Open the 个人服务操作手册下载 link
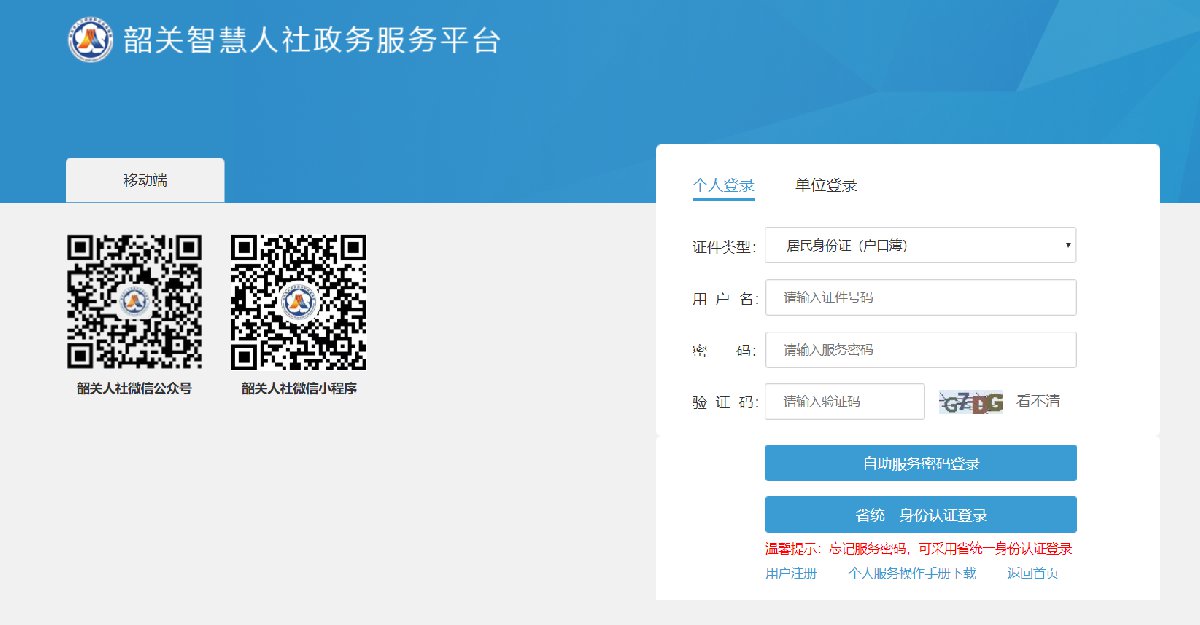Image resolution: width=1200 pixels, height=625 pixels. pyautogui.click(x=912, y=573)
